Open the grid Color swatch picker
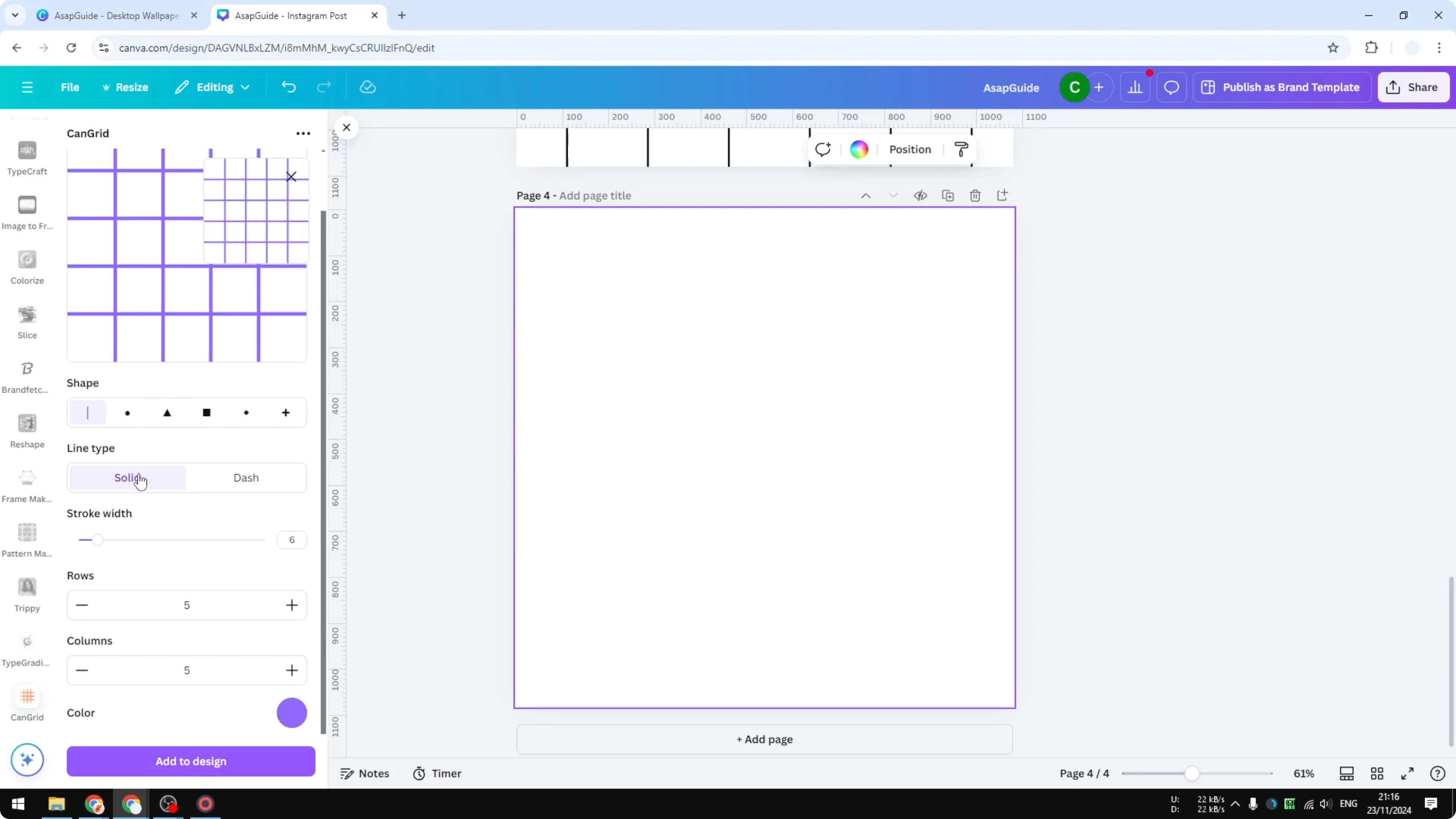1456x819 pixels. pyautogui.click(x=292, y=713)
